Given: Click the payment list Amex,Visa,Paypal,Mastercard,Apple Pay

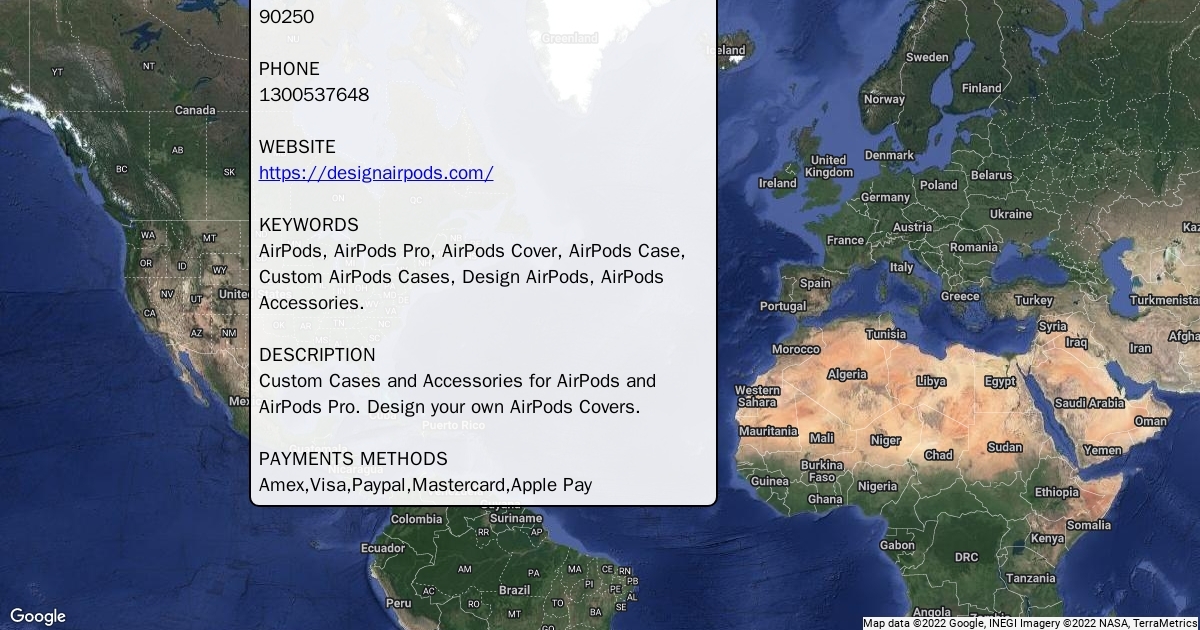Looking at the screenshot, I should [425, 485].
